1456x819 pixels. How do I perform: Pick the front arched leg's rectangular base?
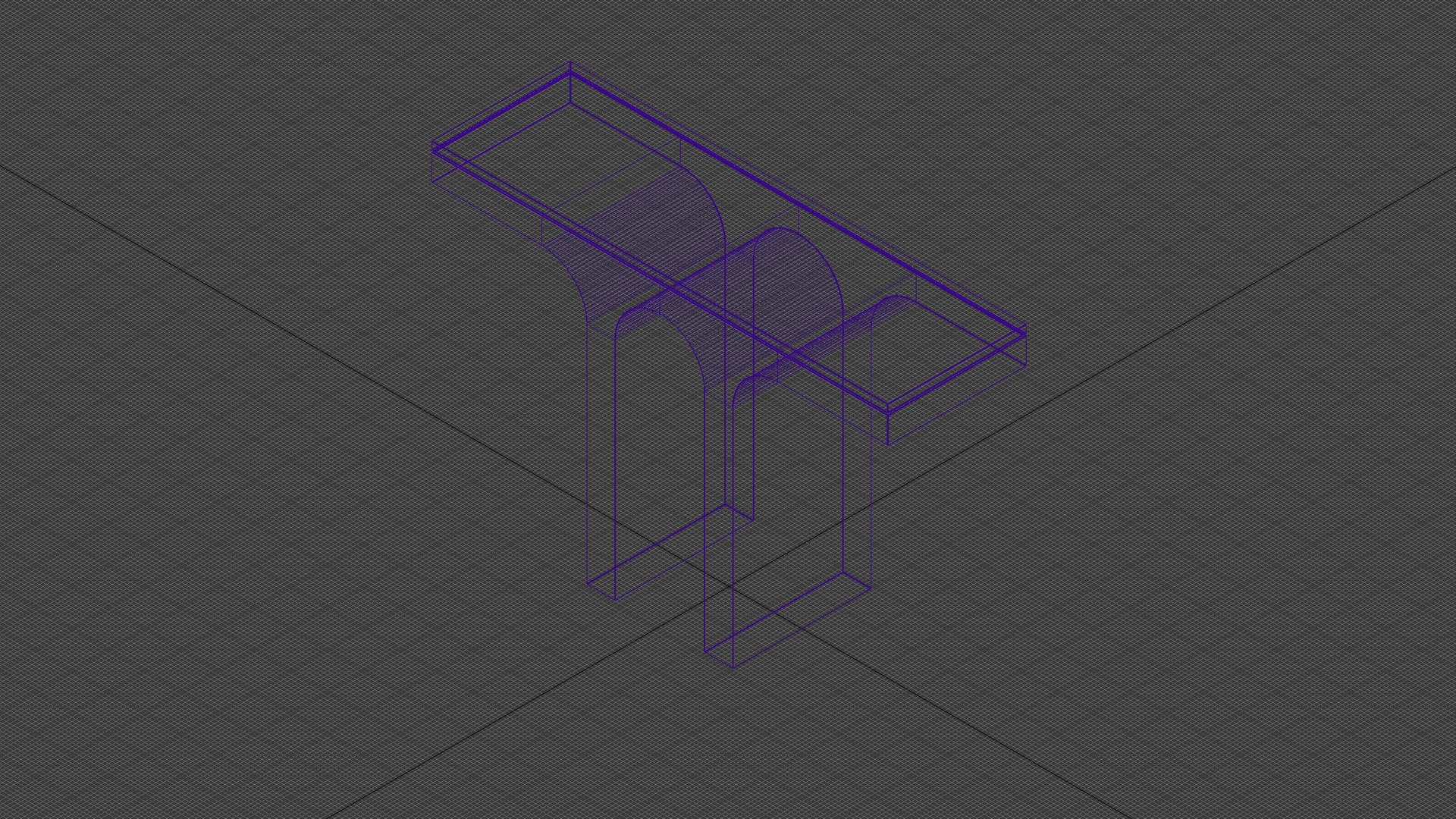[788, 620]
